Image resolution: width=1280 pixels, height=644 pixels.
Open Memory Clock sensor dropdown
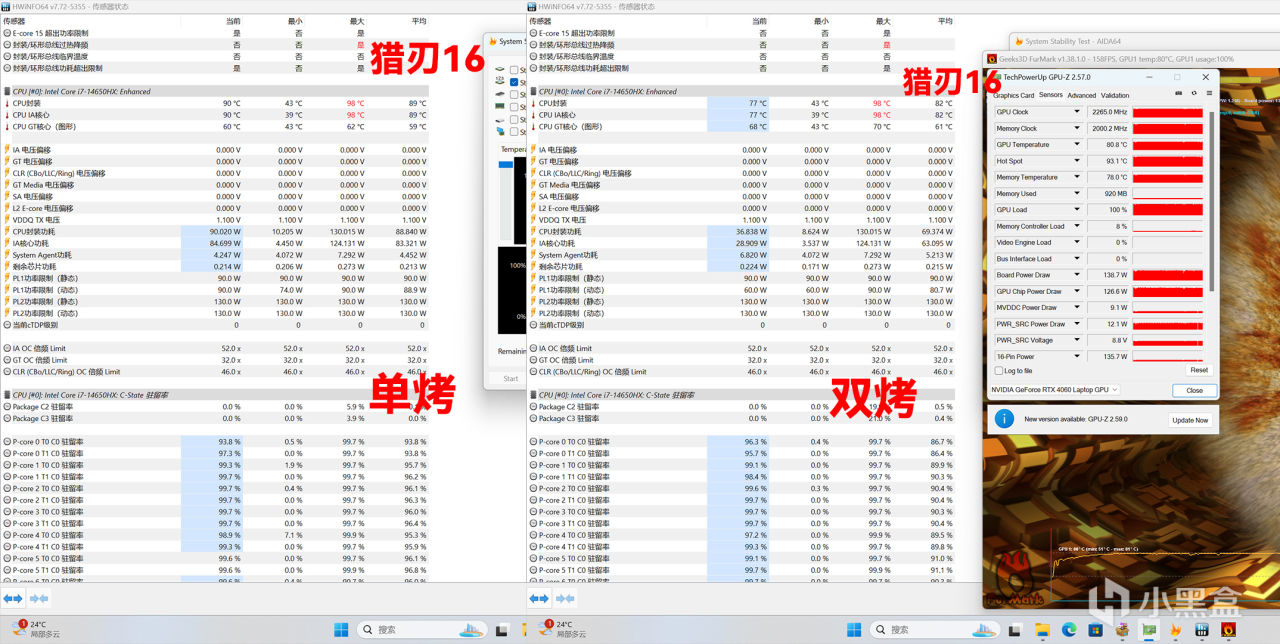coord(1077,128)
